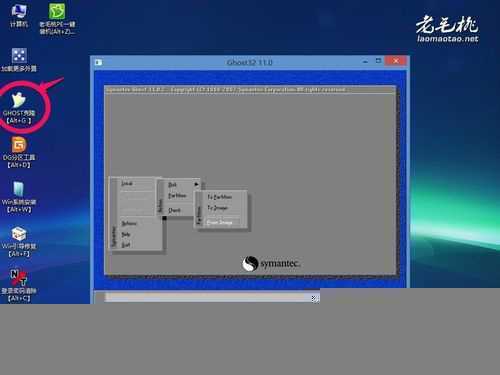500x375 pixels.
Task: Click the Ghost32 11.0 title text
Action: point(250,62)
